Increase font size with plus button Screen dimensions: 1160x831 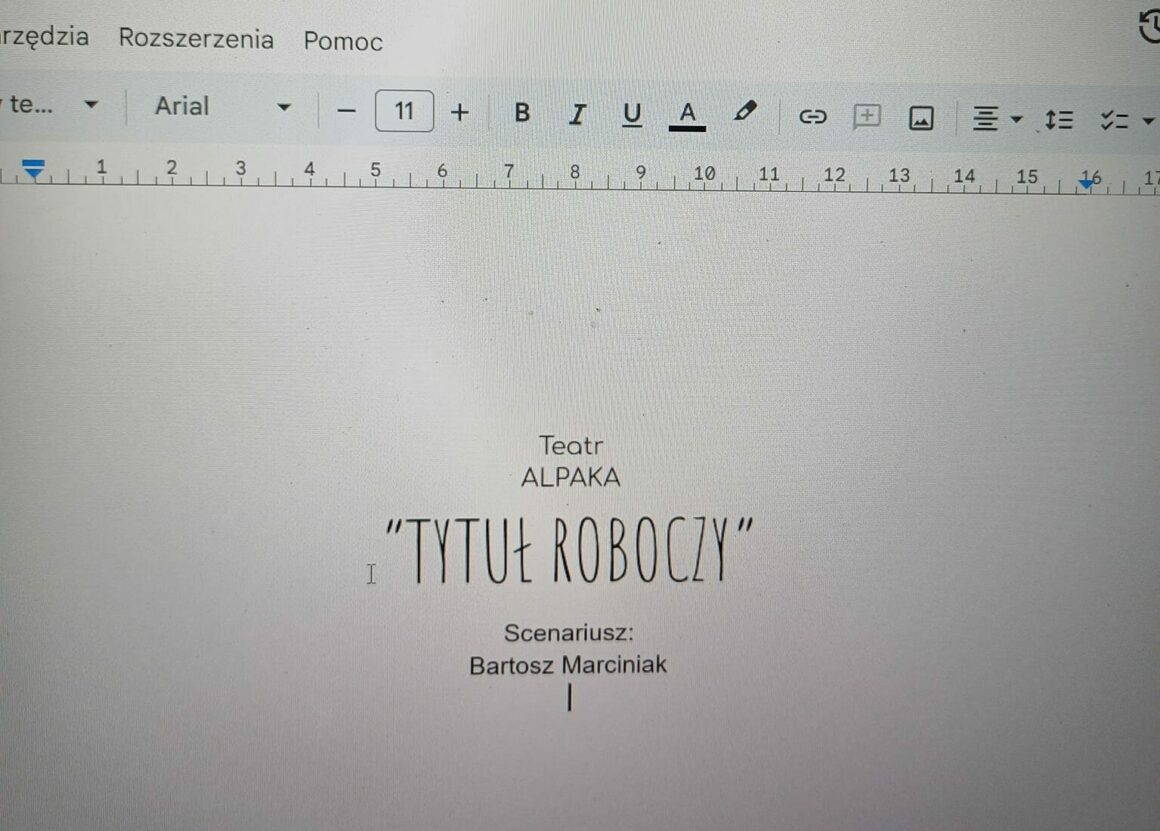pyautogui.click(x=459, y=111)
